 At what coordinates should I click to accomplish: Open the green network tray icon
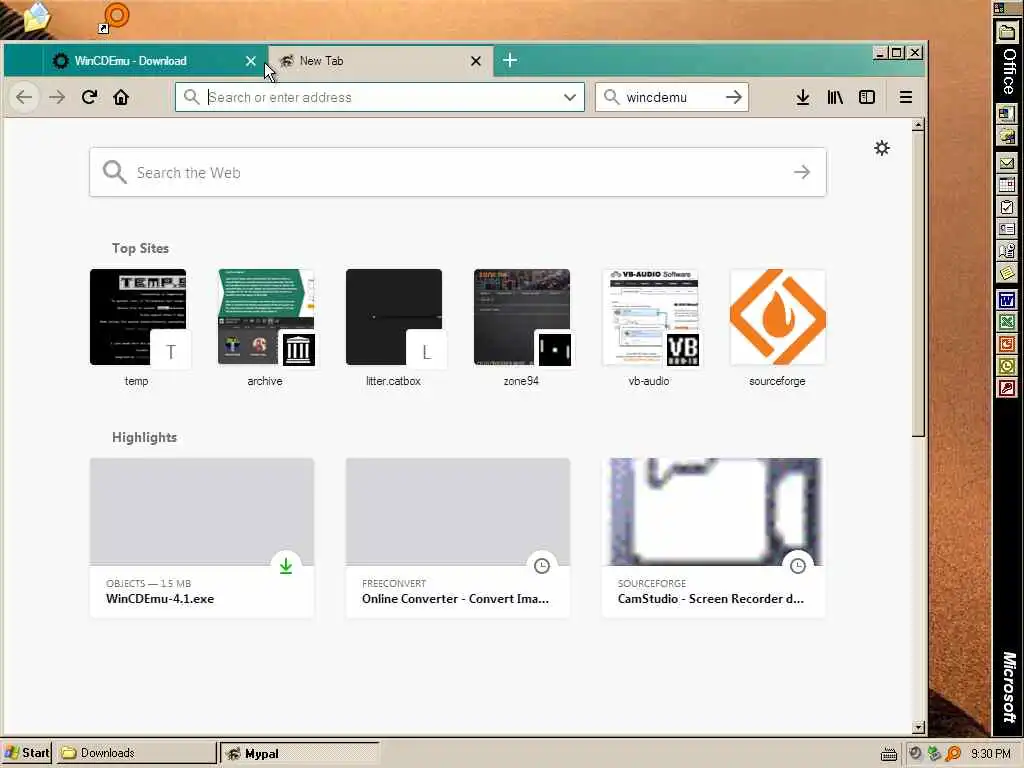coord(935,753)
